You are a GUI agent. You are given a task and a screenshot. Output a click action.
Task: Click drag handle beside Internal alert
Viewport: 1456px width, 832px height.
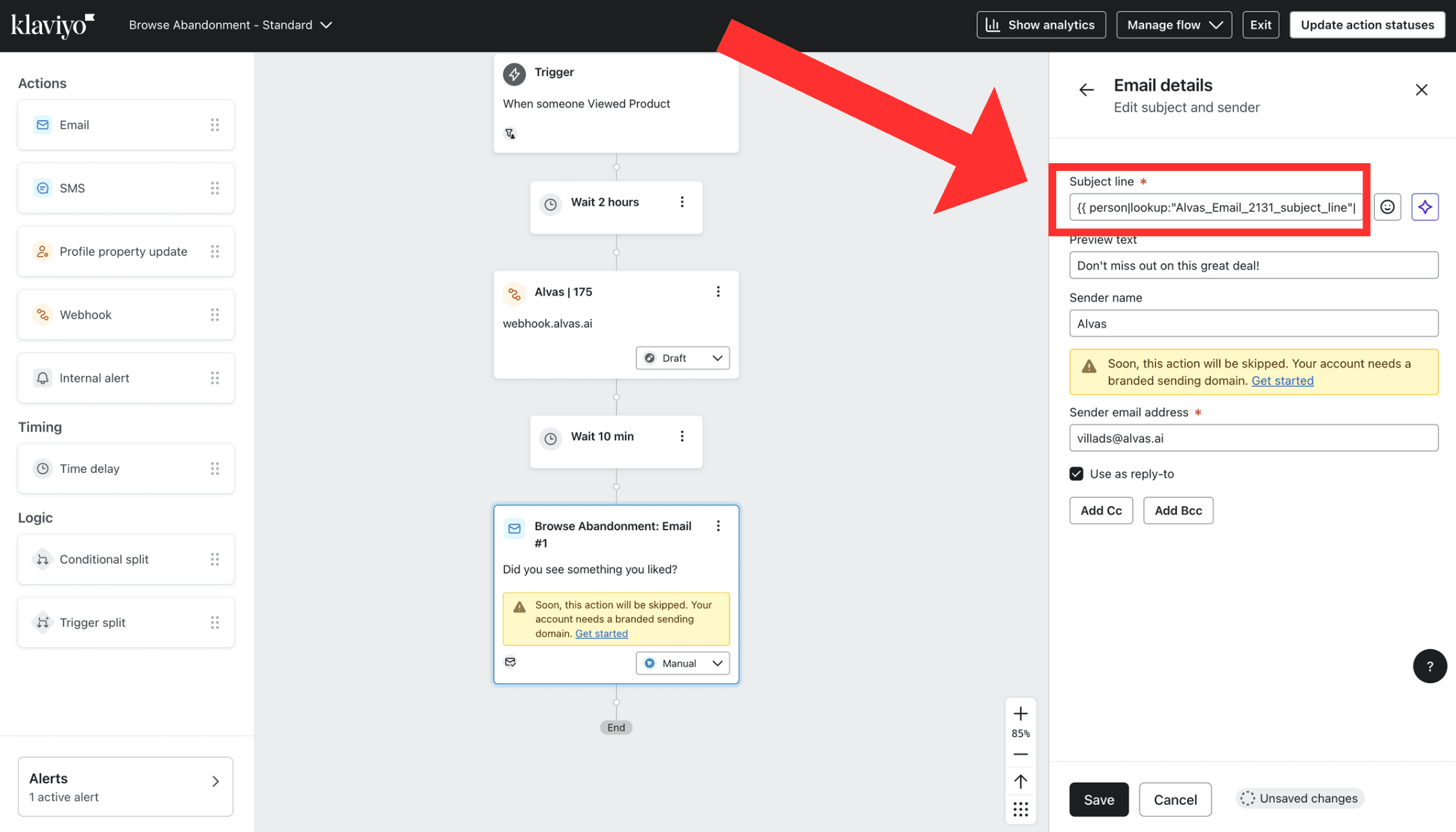[x=215, y=377]
